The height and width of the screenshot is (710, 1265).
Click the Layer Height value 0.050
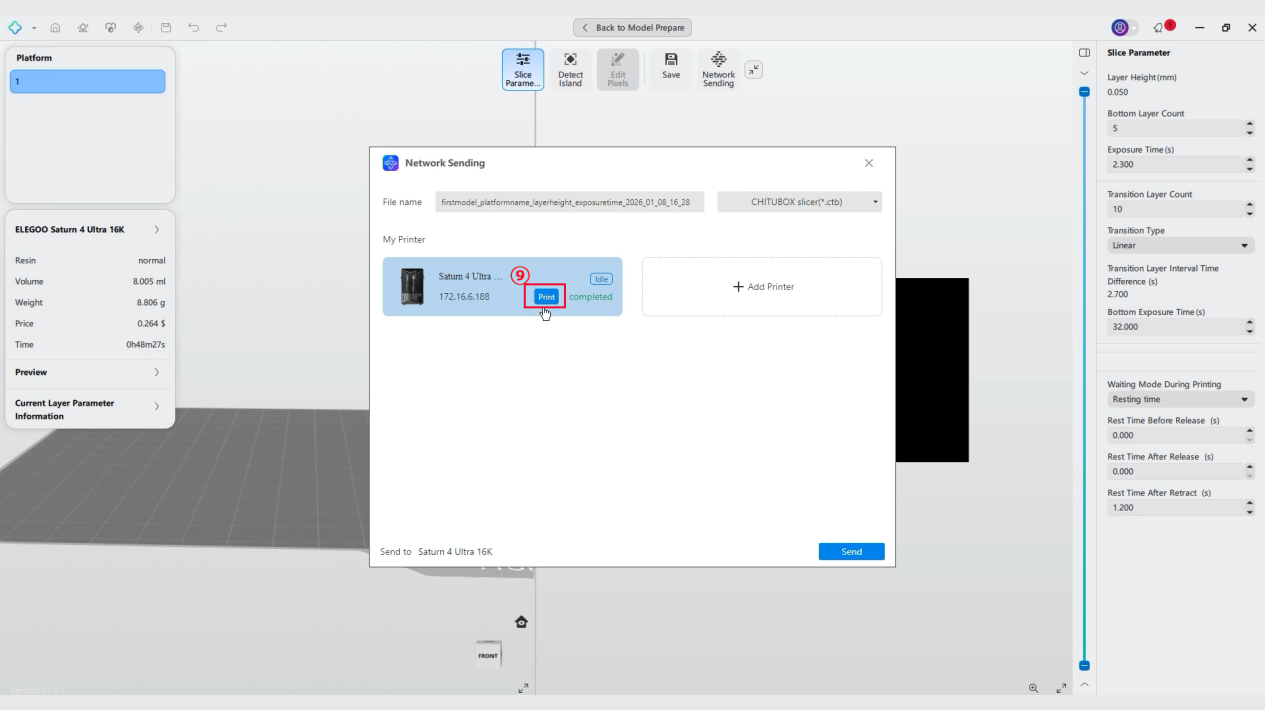[x=1117, y=92]
